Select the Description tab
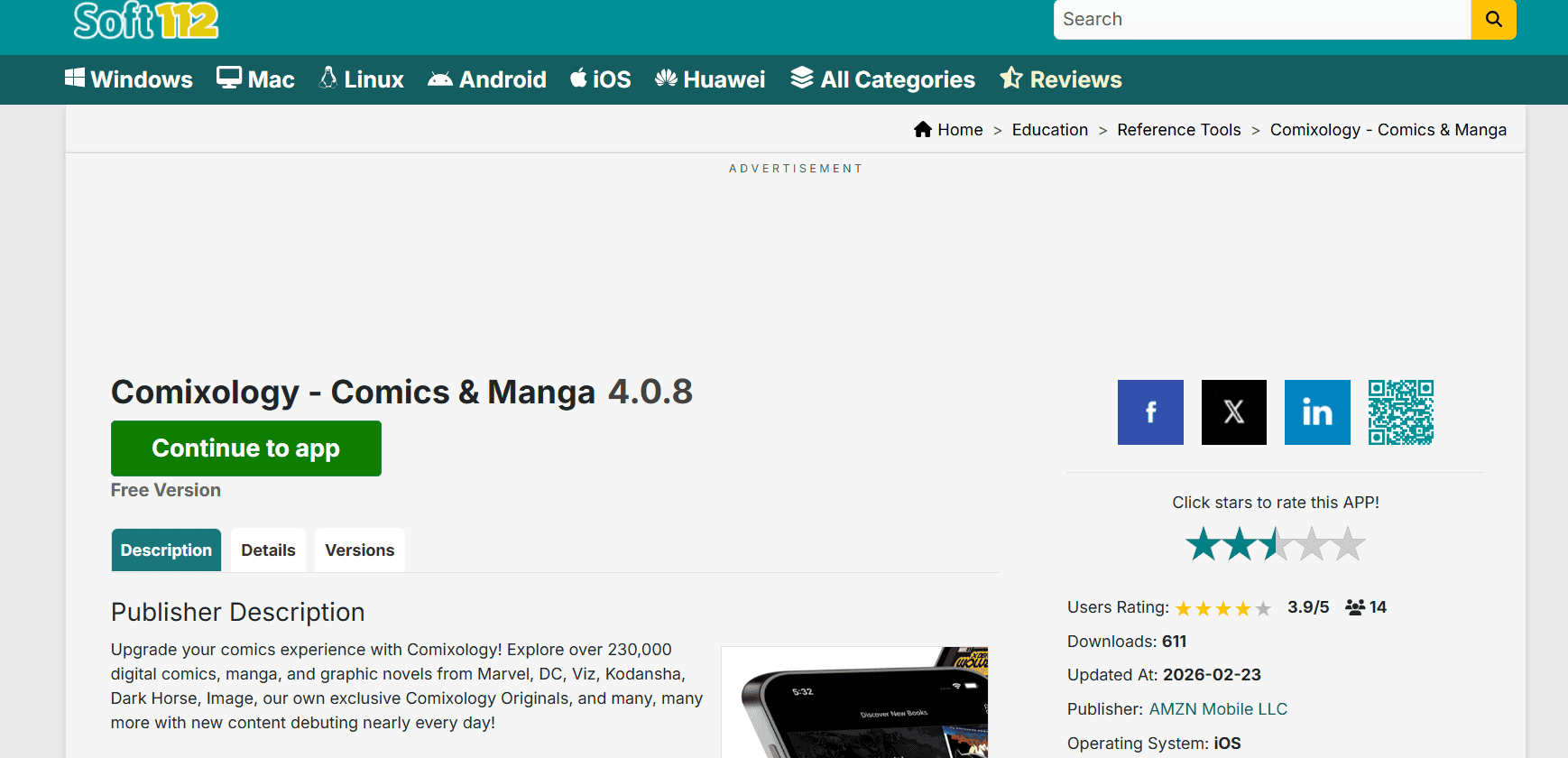The image size is (1568, 758). [x=166, y=550]
